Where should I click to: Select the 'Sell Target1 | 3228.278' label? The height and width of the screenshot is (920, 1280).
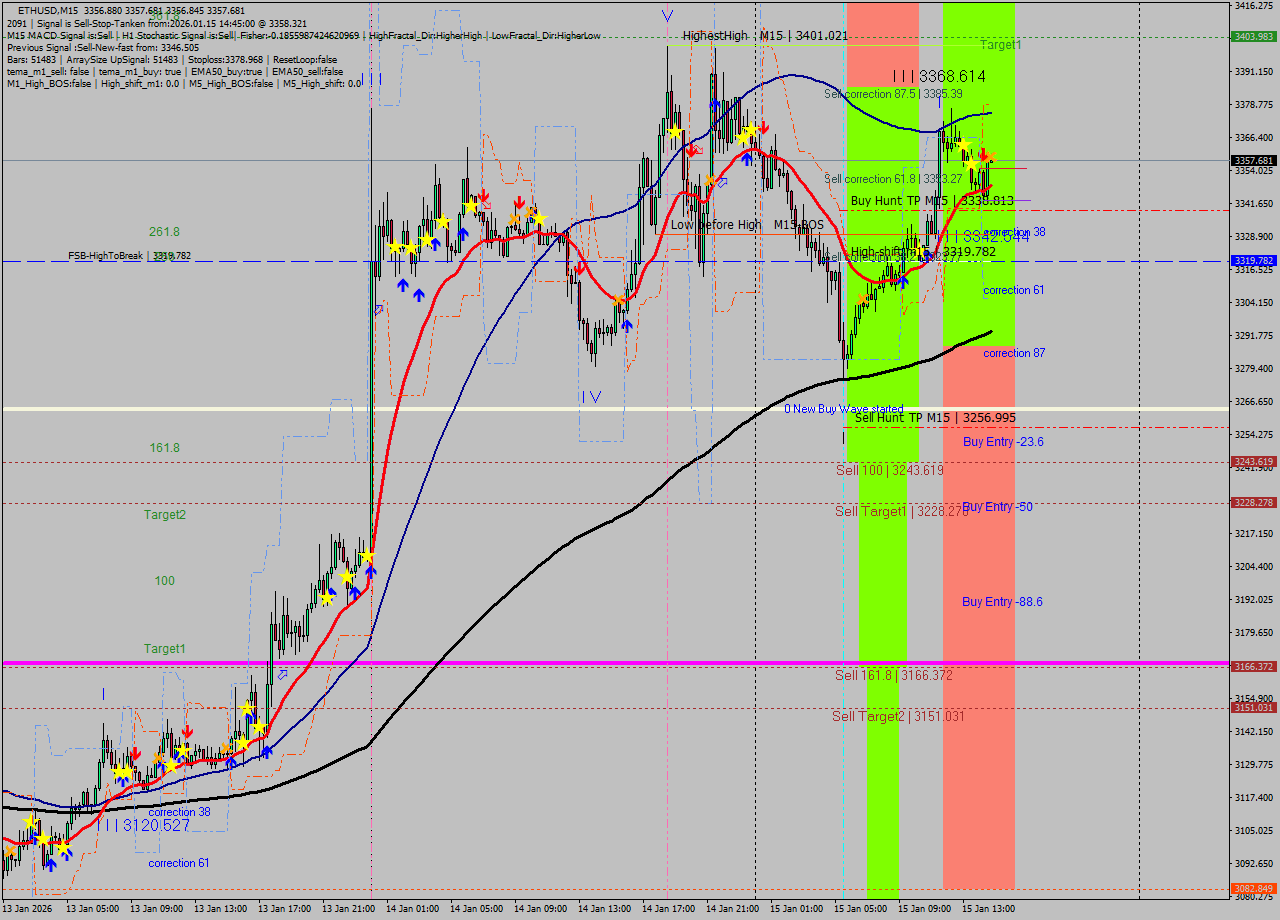(x=902, y=511)
